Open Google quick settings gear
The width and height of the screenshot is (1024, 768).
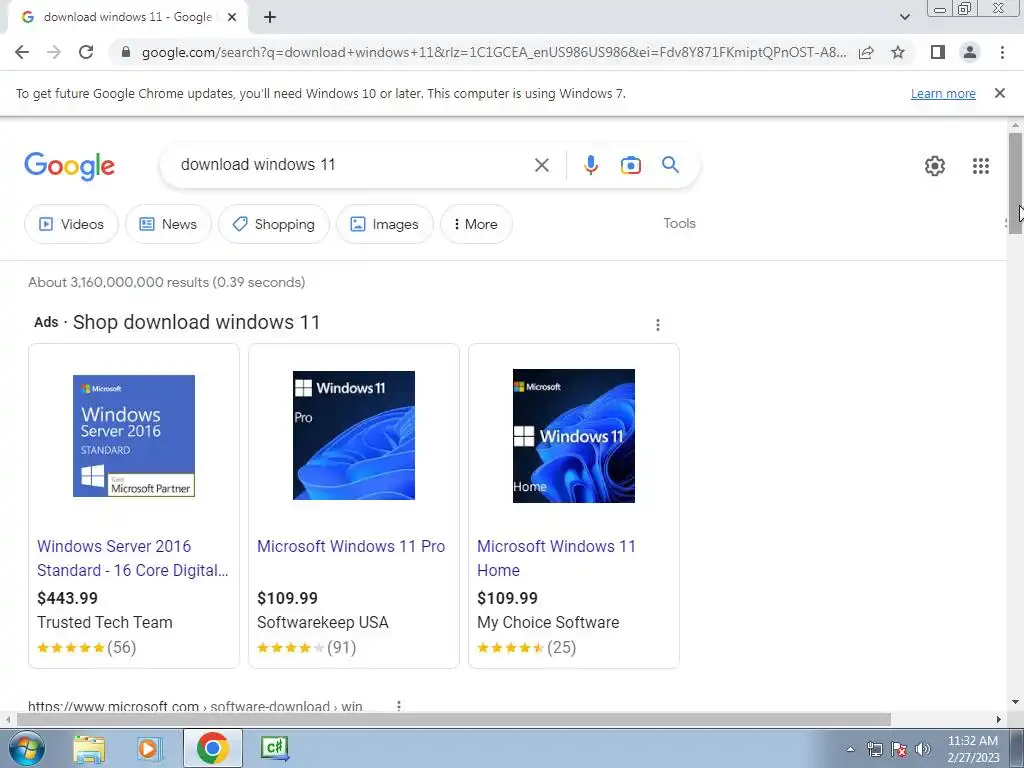[935, 166]
